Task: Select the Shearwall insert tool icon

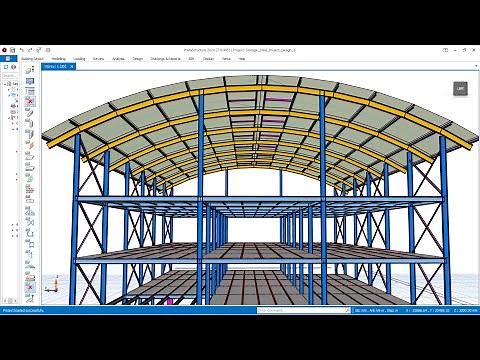Action: pyautogui.click(x=30, y=134)
